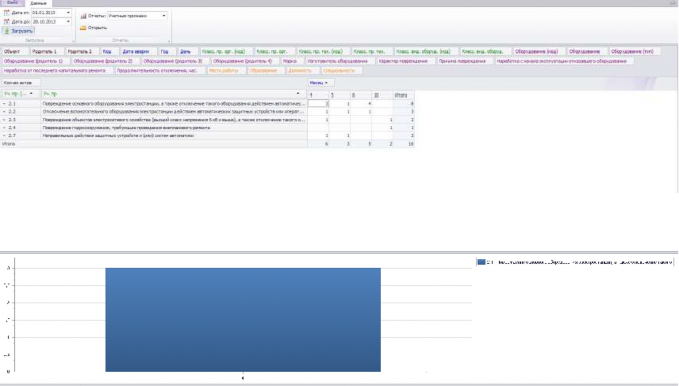Open the 'Дата до' date dropdown
The height and width of the screenshot is (386, 679).
(68, 21)
